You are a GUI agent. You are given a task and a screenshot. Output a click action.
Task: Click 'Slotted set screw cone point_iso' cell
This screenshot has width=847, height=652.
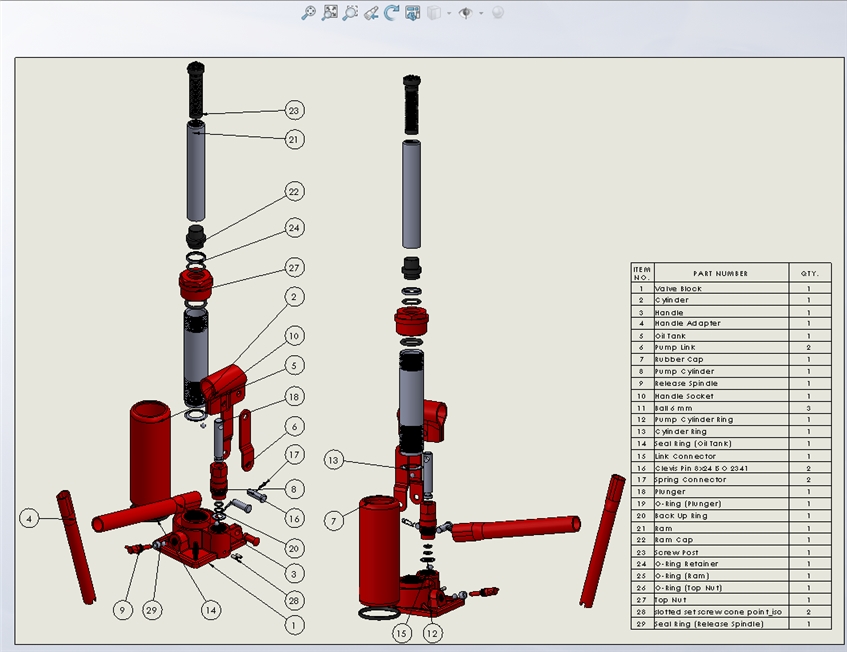721,612
